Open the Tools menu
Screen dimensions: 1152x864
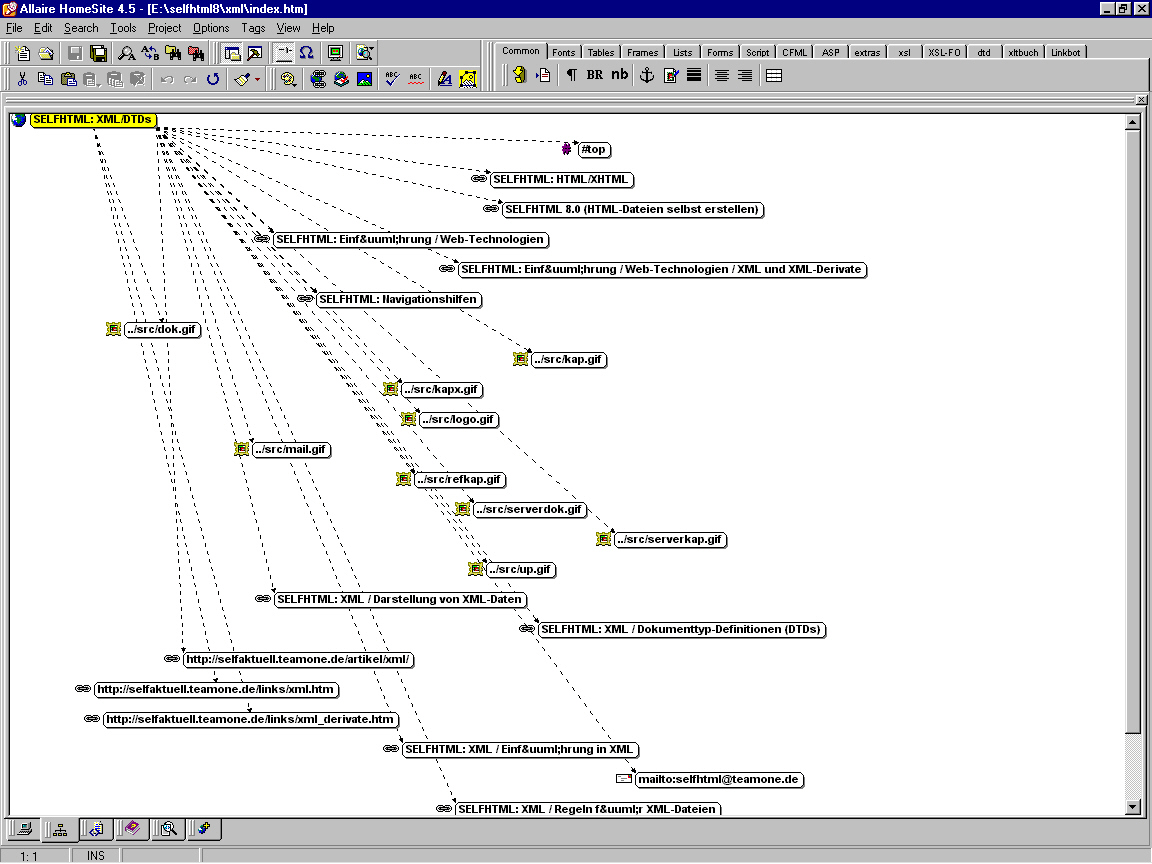click(x=123, y=28)
